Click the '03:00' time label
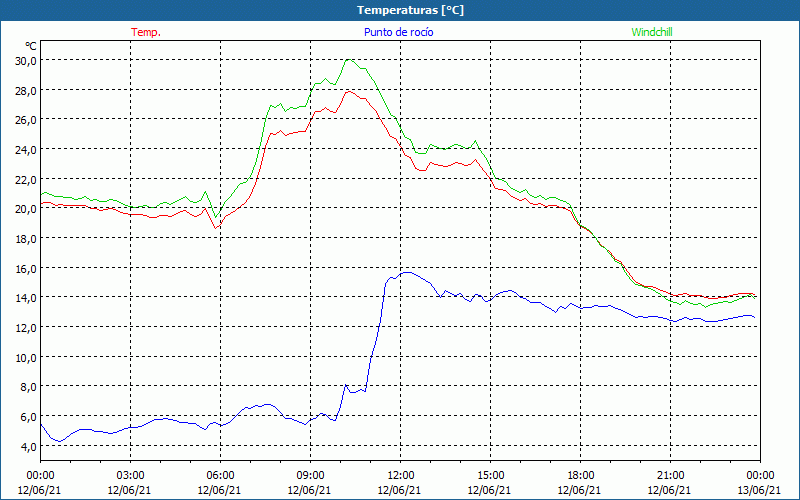Viewport: 800px width, 500px height. pyautogui.click(x=130, y=476)
